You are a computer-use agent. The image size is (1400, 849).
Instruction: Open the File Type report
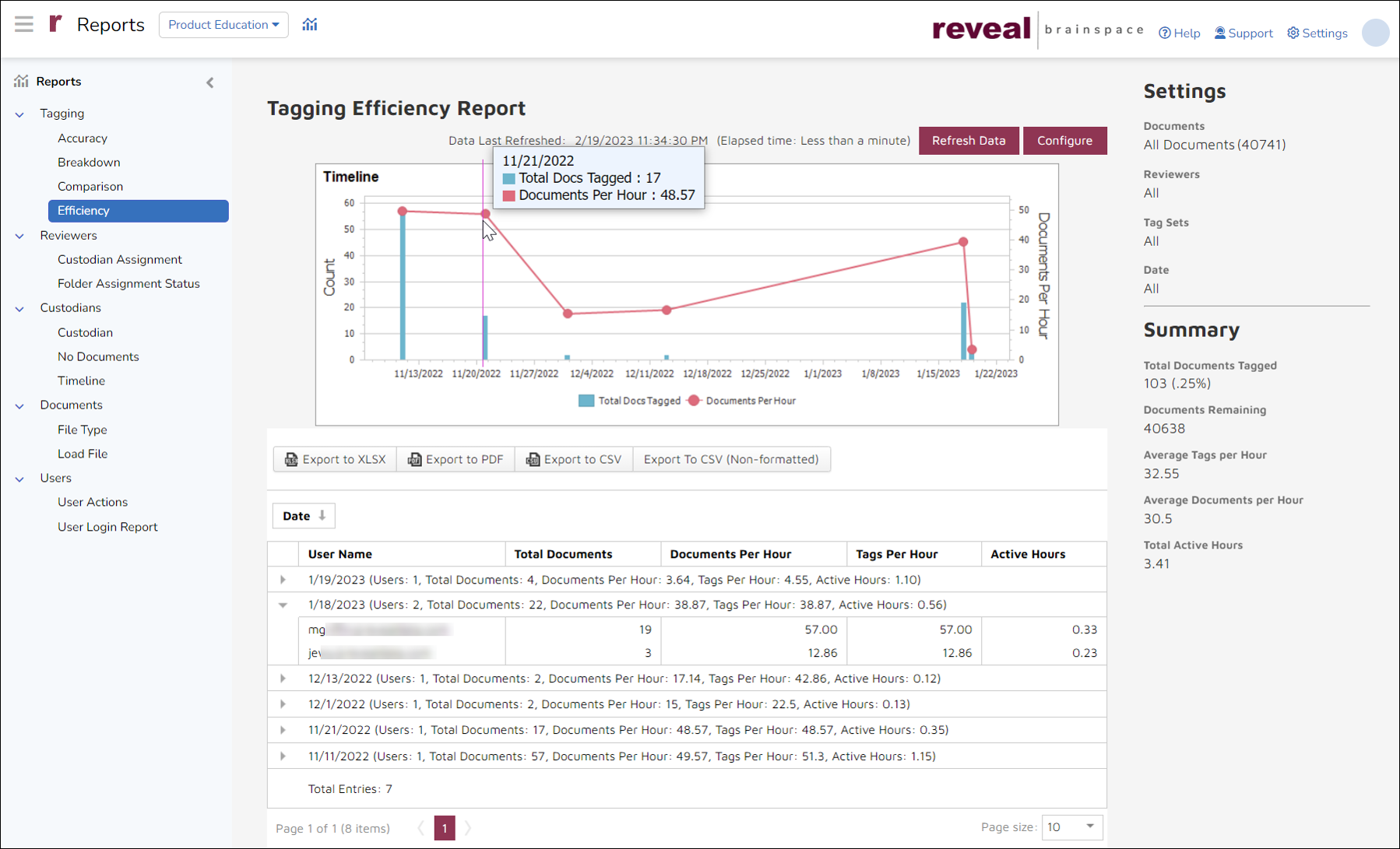click(x=83, y=430)
